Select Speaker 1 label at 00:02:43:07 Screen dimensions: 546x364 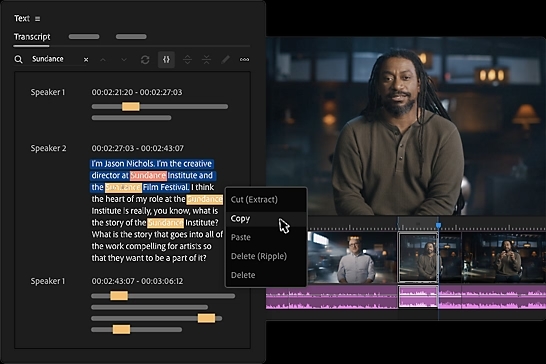pyautogui.click(x=48, y=281)
